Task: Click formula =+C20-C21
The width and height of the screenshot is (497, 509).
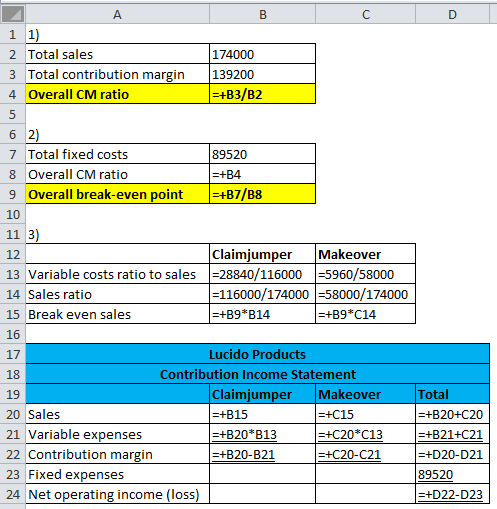Action: [366, 454]
